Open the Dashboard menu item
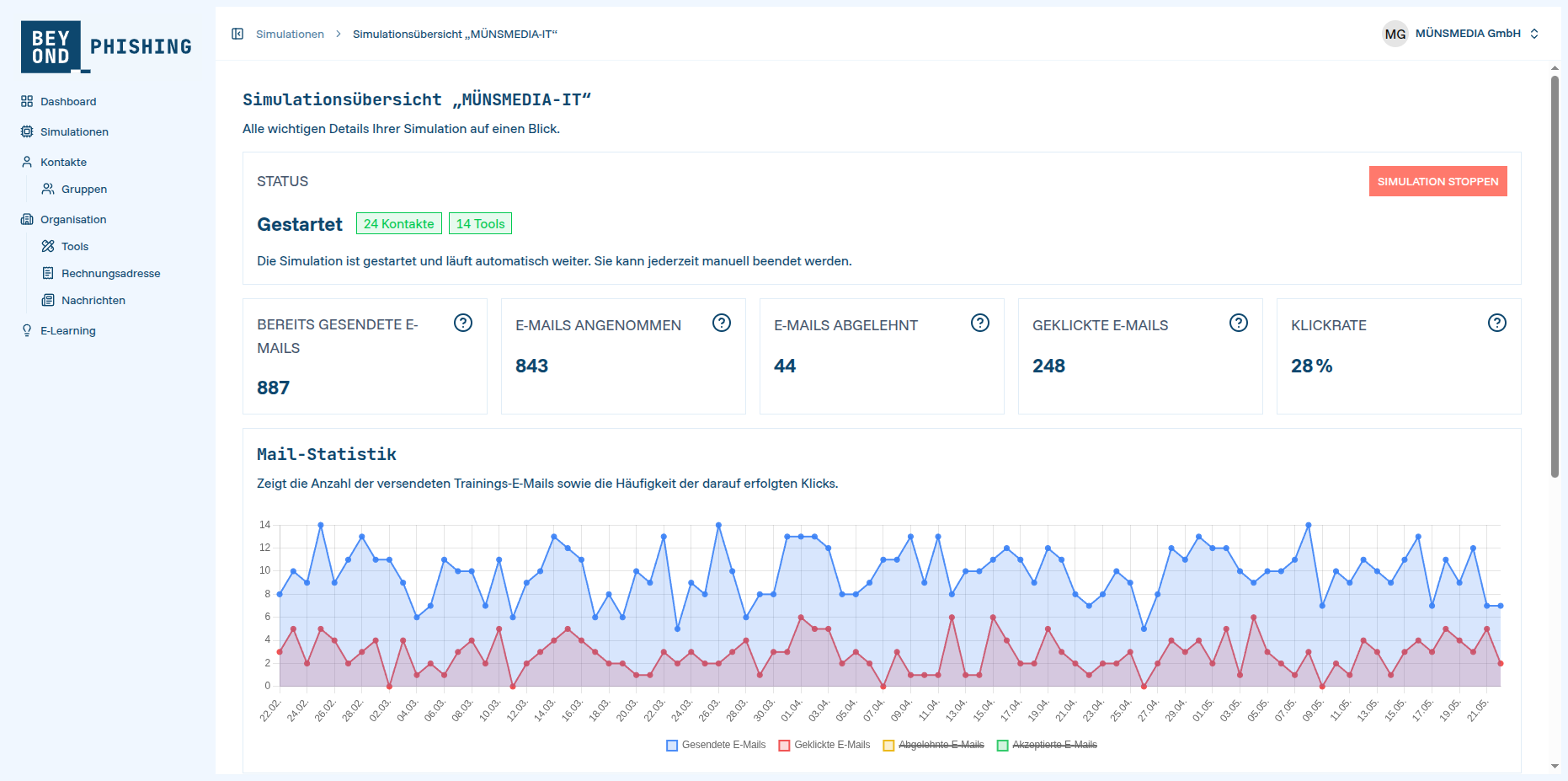This screenshot has height=781, width=1568. coord(68,101)
